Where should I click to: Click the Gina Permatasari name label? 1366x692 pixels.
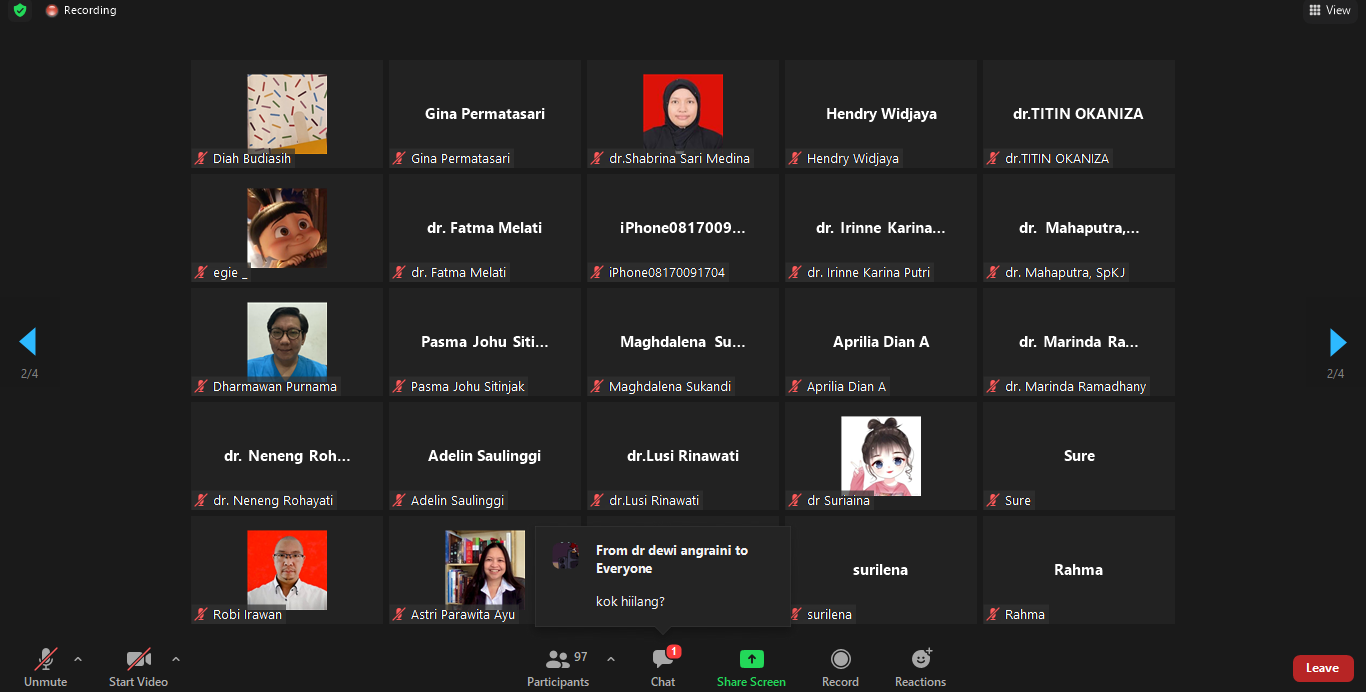click(x=460, y=158)
